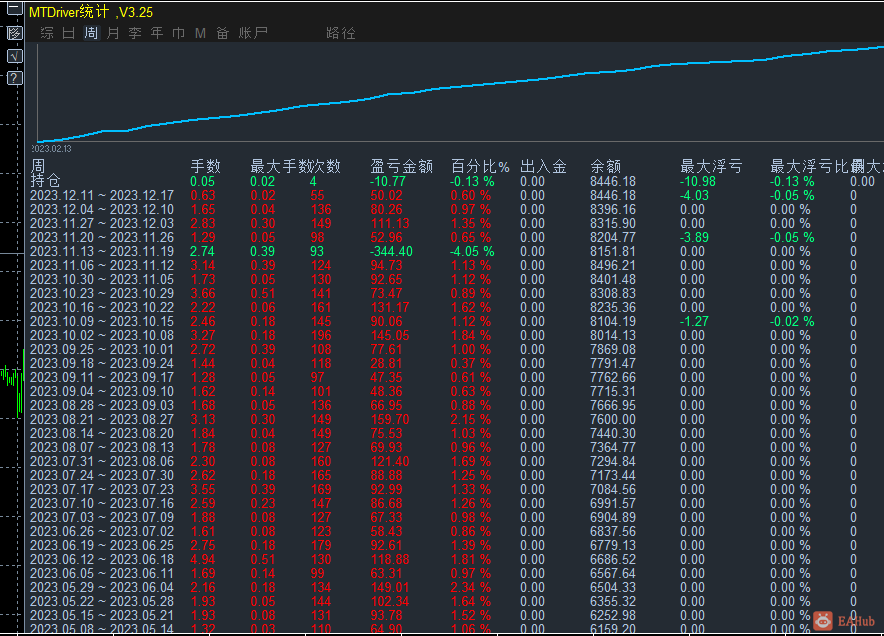Switch to the 年 yearly tab
884x636 pixels.
[x=157, y=33]
